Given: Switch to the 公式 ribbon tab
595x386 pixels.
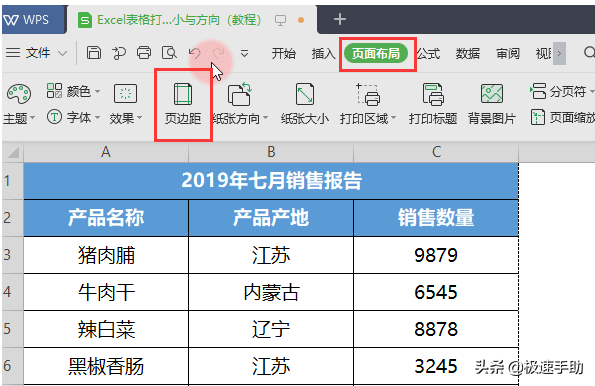Looking at the screenshot, I should click(428, 54).
